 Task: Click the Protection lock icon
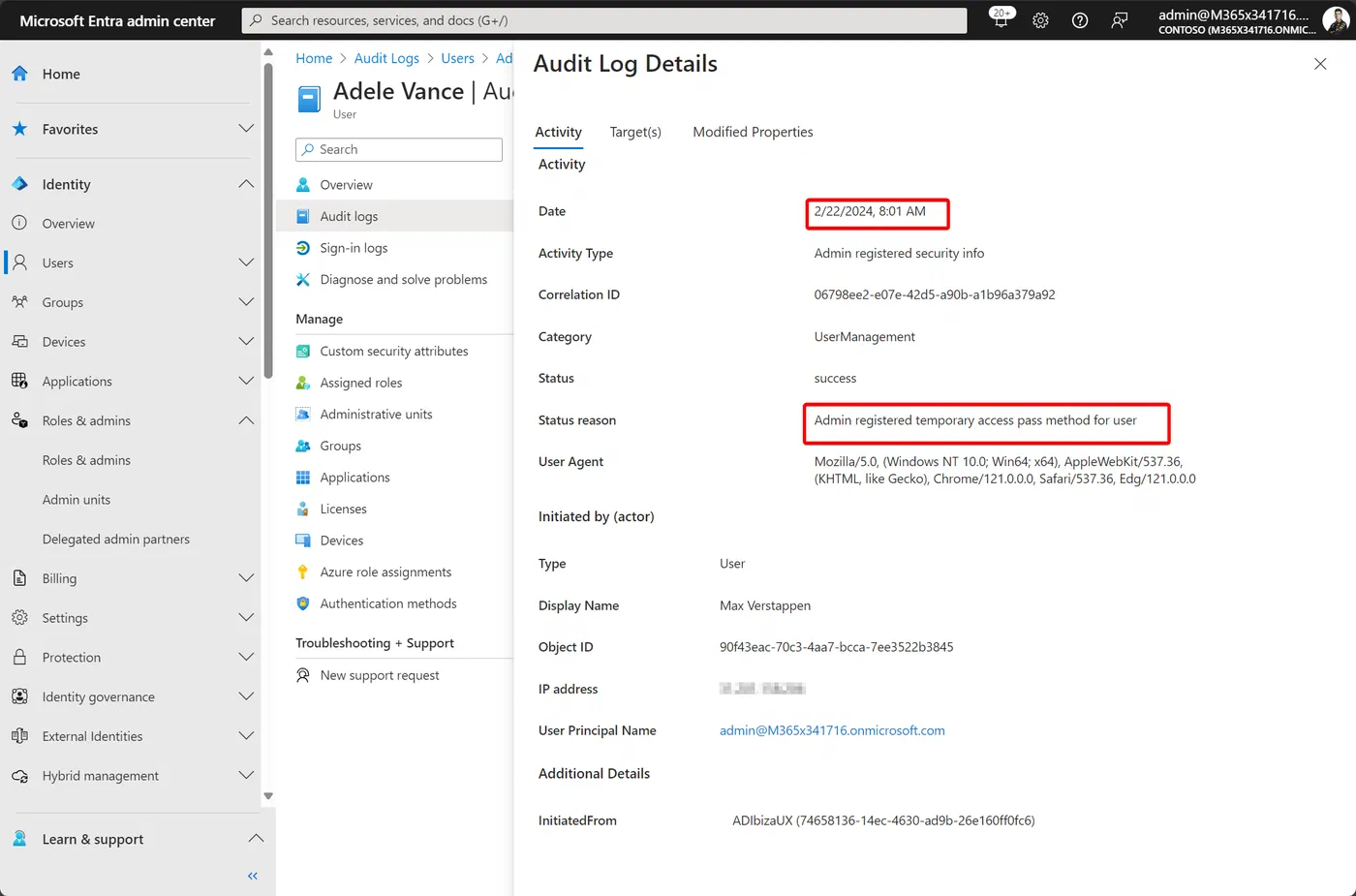19,657
